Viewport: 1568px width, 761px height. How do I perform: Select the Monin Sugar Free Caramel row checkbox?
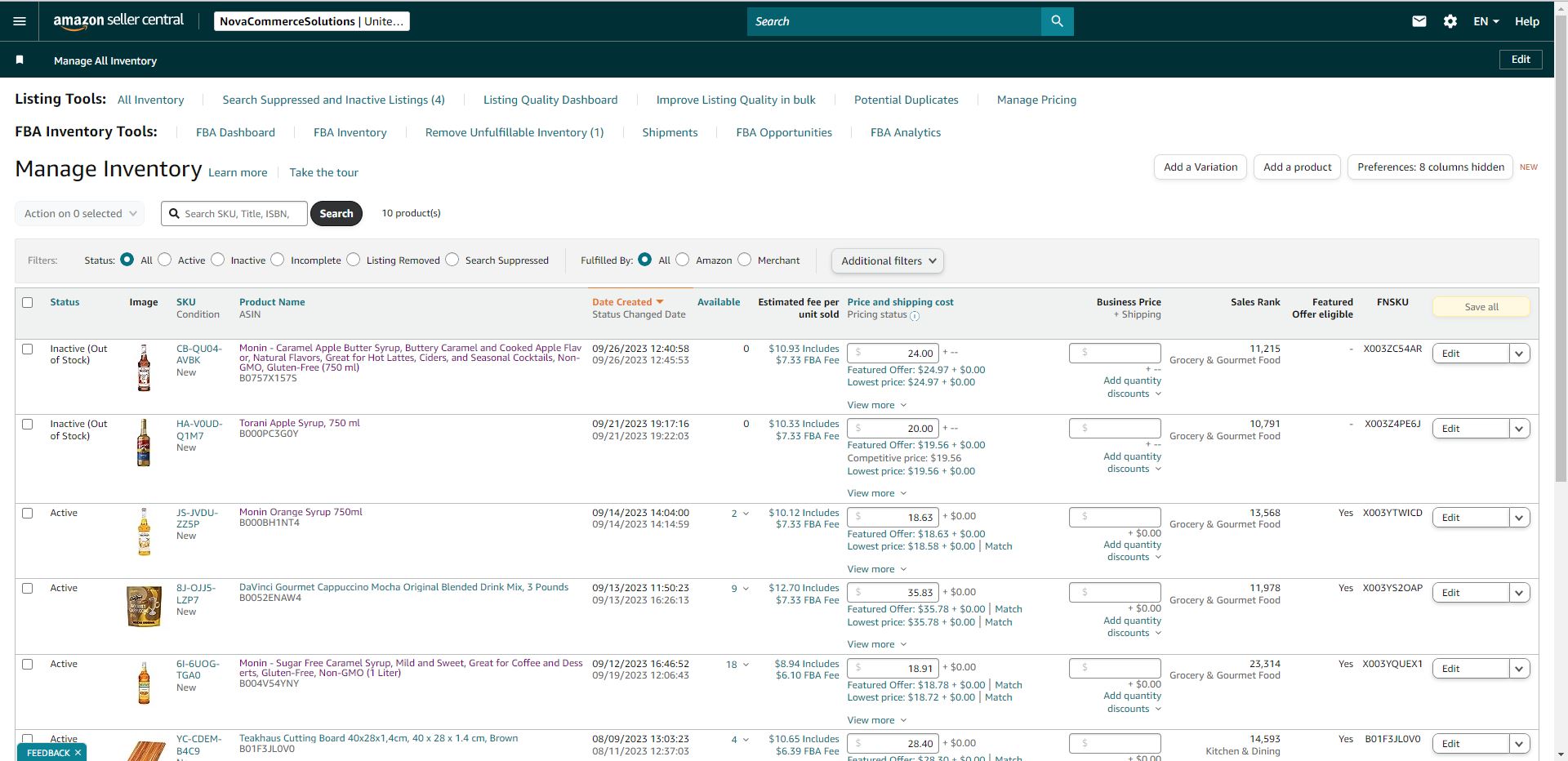28,664
